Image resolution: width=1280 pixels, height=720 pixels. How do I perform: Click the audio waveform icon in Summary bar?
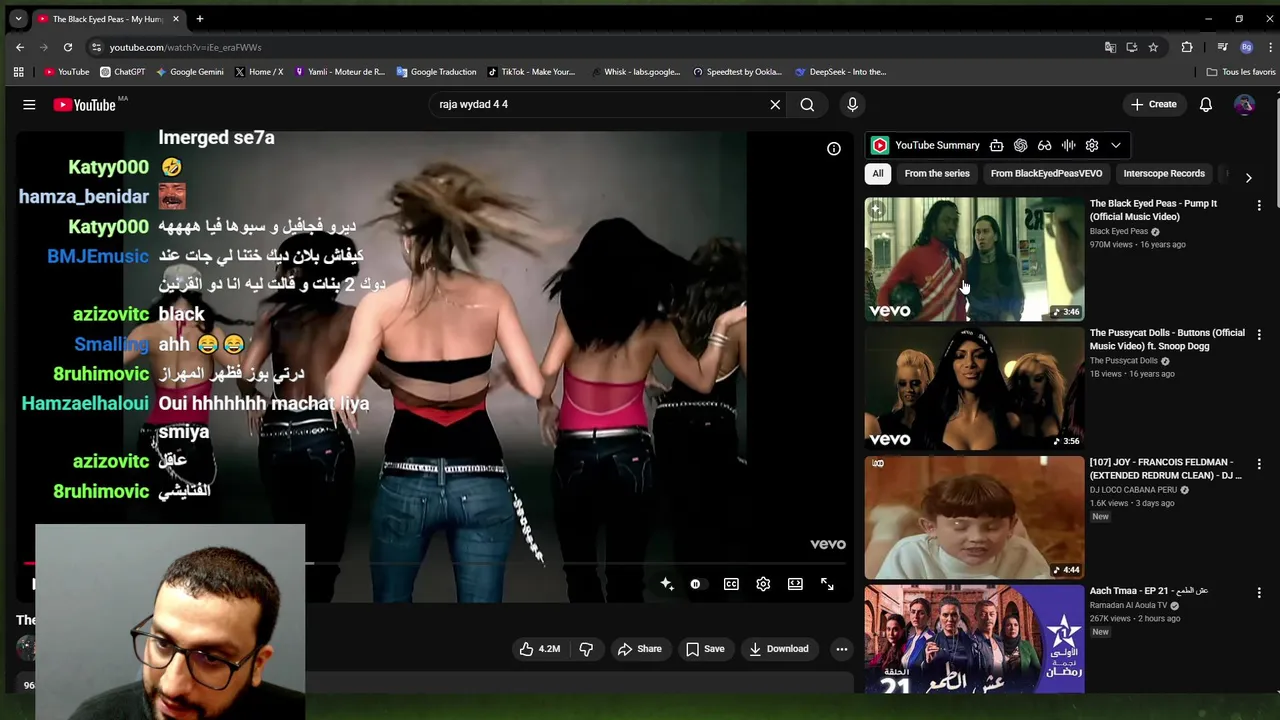[x=1068, y=146]
